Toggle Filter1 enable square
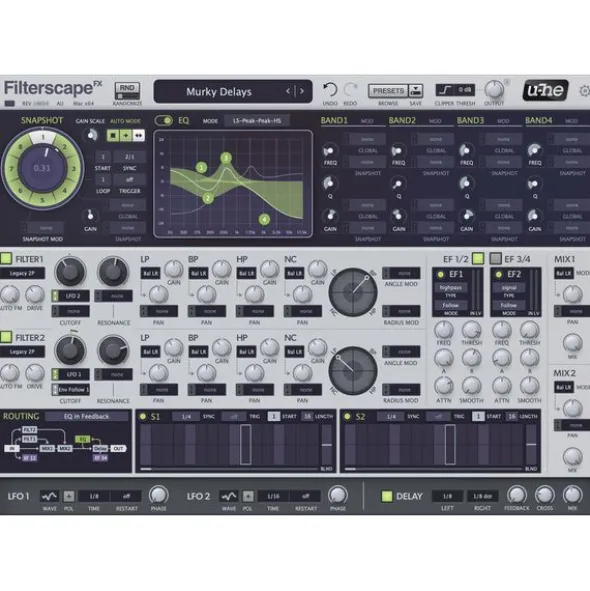 [6, 259]
